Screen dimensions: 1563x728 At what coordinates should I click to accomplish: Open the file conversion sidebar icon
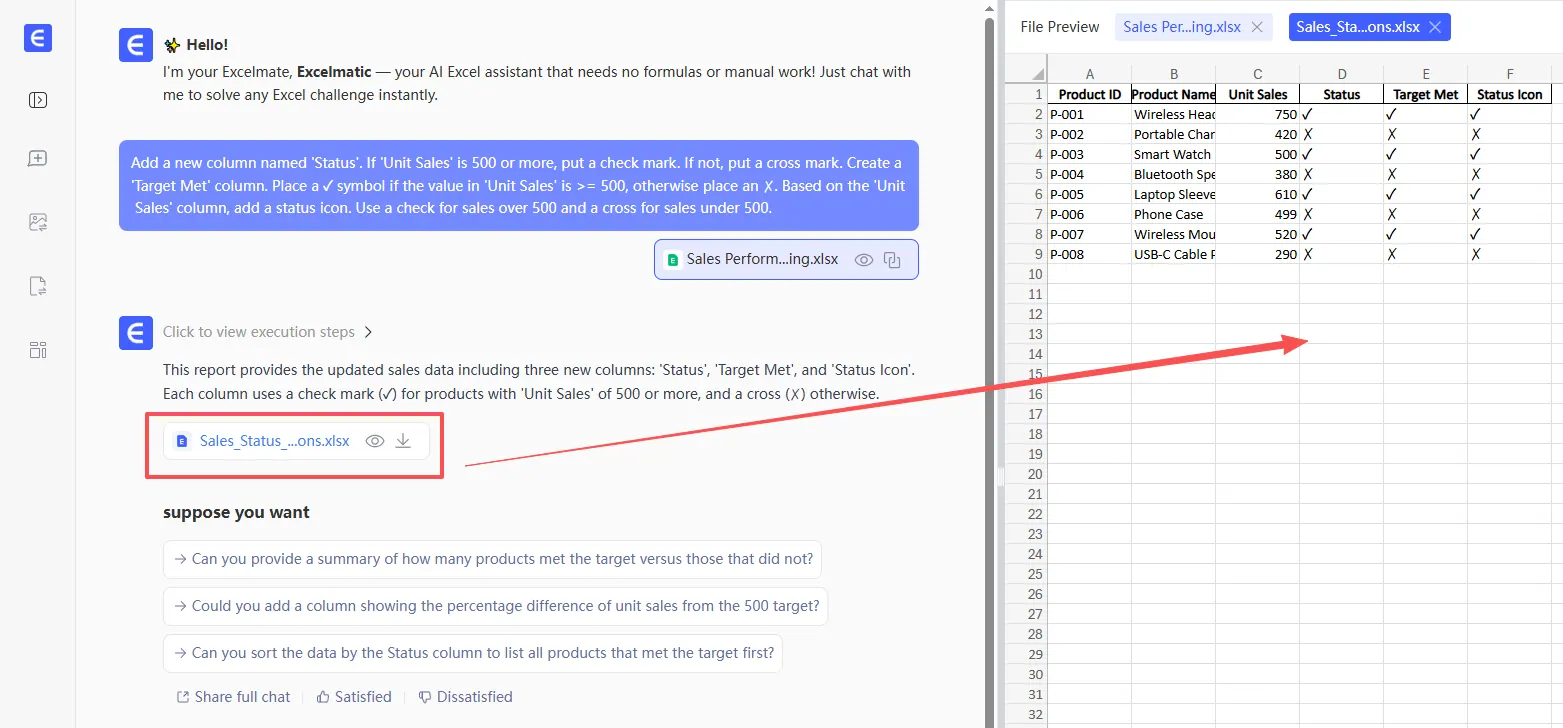click(38, 287)
